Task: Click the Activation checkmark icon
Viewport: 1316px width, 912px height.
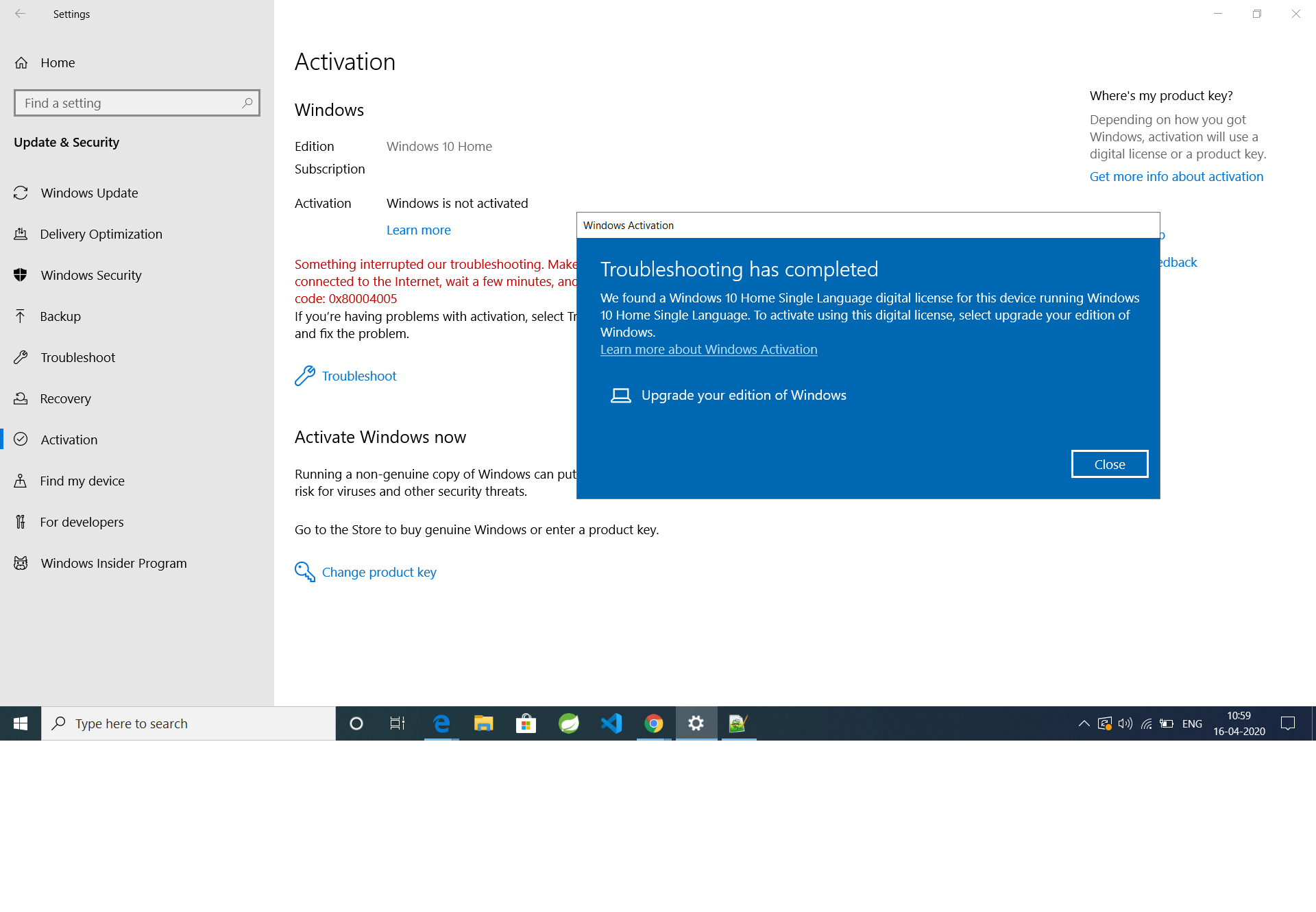Action: pos(21,440)
